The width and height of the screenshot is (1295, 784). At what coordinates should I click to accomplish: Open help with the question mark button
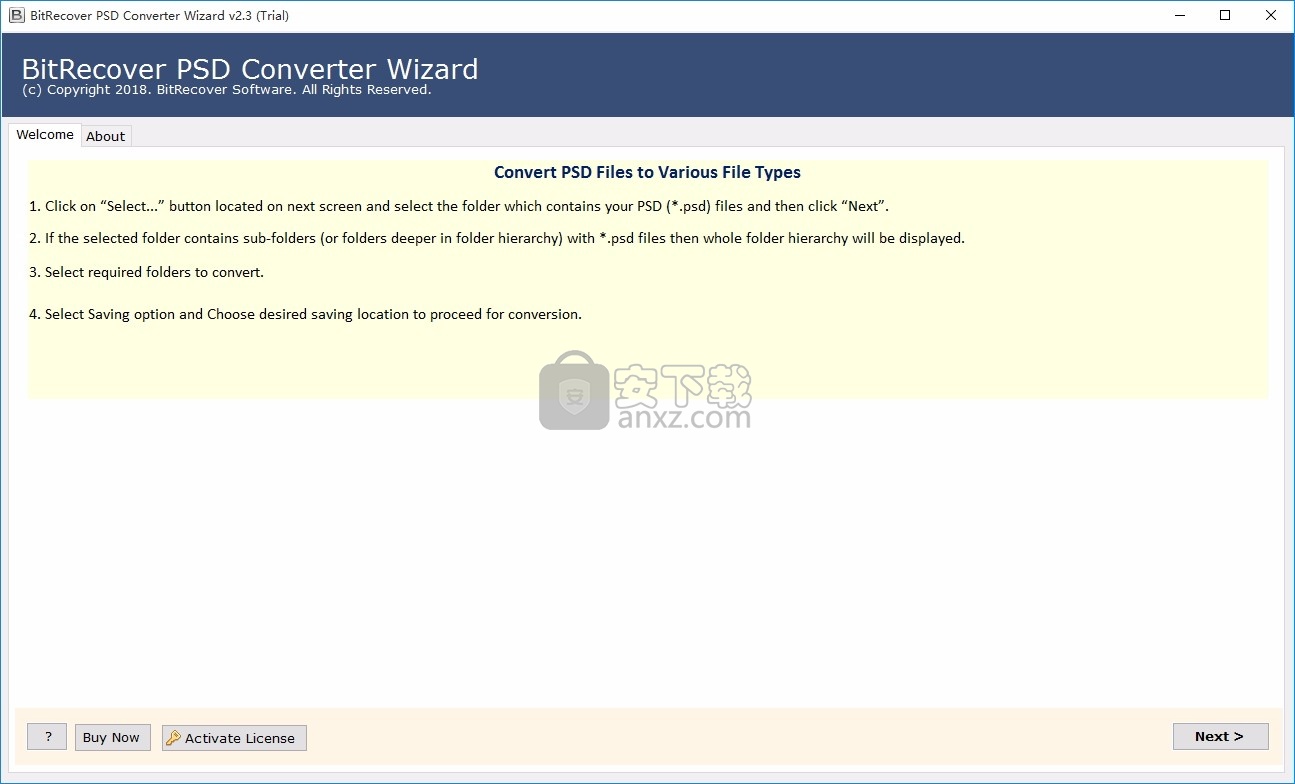(47, 737)
